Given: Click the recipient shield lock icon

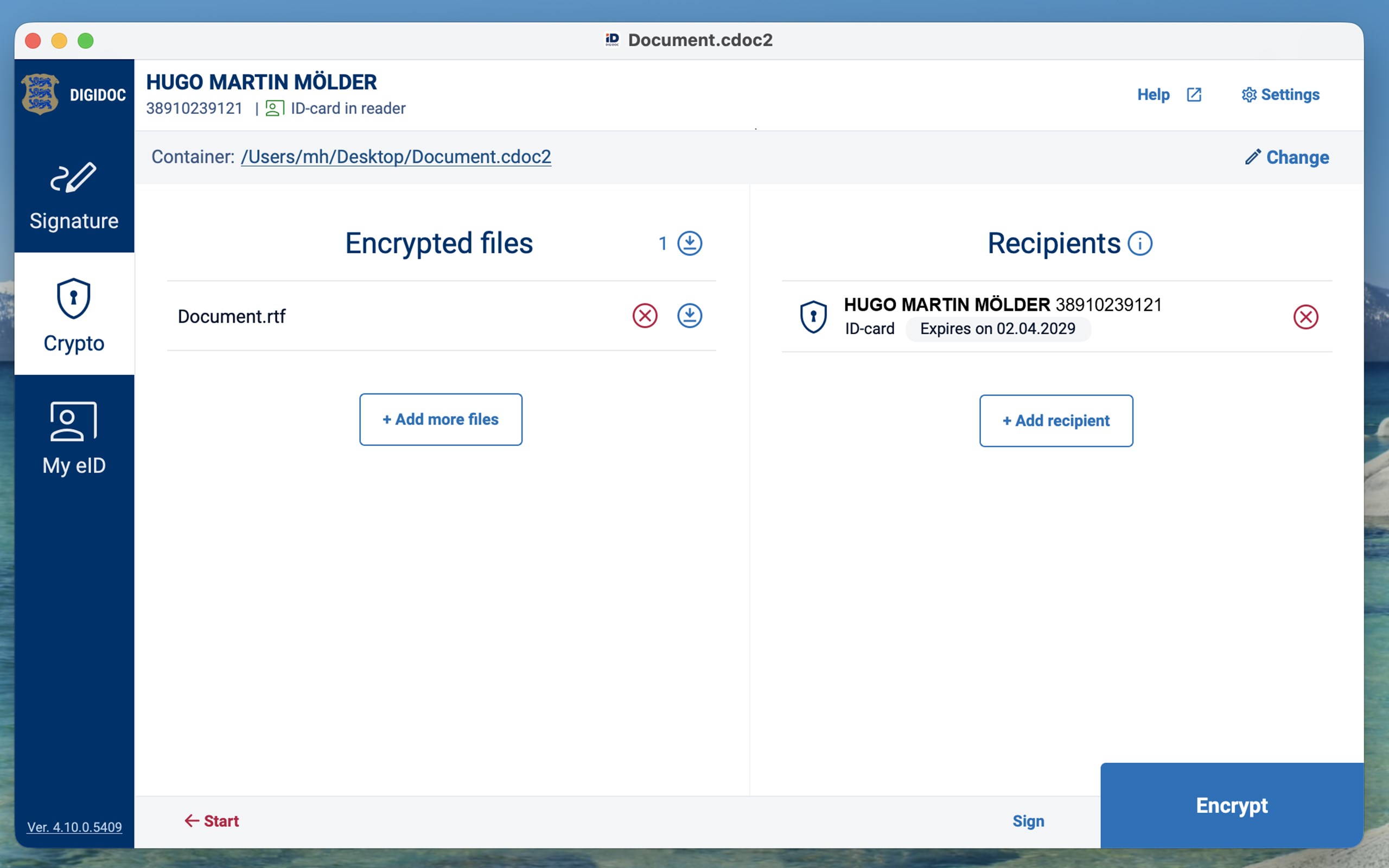Looking at the screenshot, I should [x=813, y=317].
